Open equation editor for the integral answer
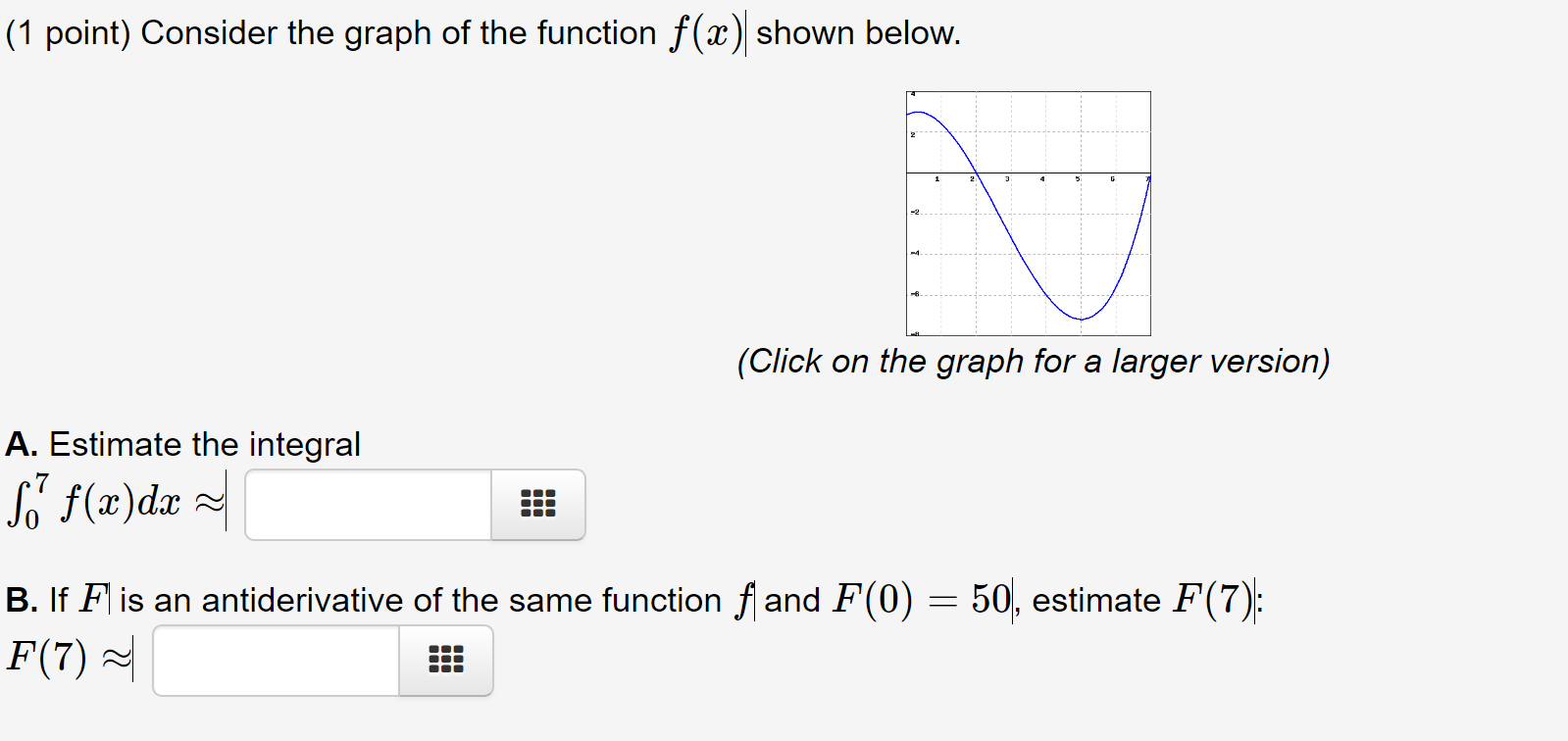This screenshot has width=1568, height=741. pyautogui.click(x=537, y=505)
